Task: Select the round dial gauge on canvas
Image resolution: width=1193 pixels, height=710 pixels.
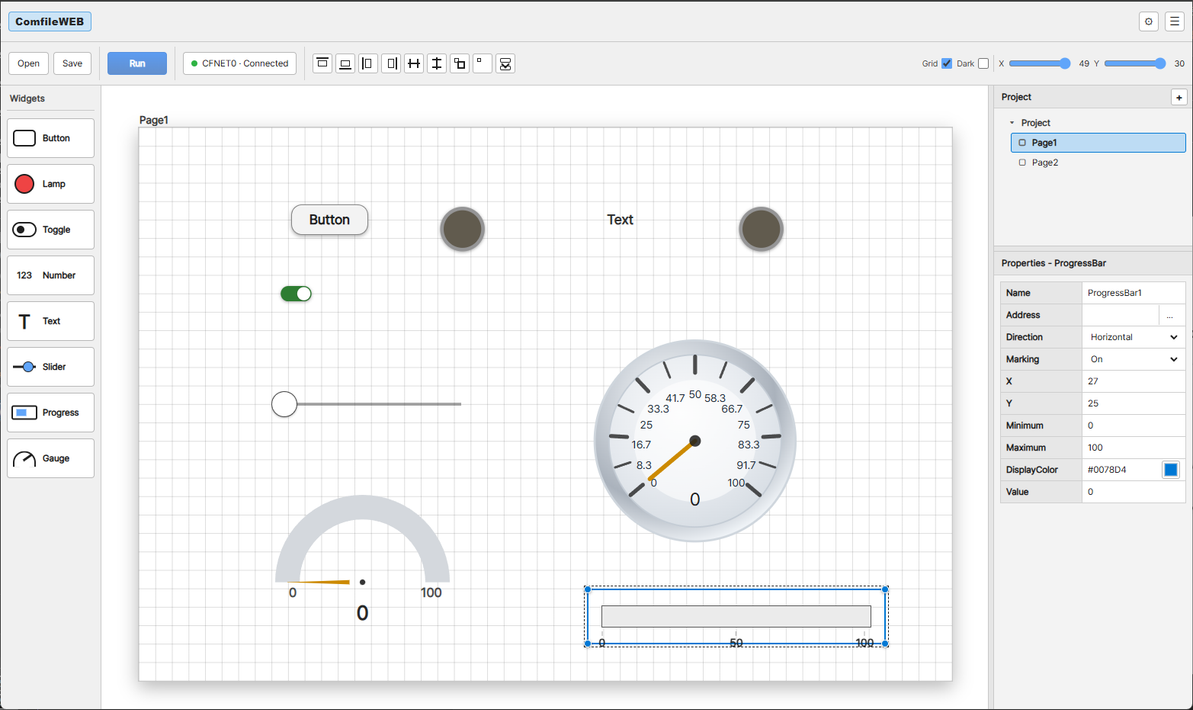Action: pyautogui.click(x=695, y=441)
